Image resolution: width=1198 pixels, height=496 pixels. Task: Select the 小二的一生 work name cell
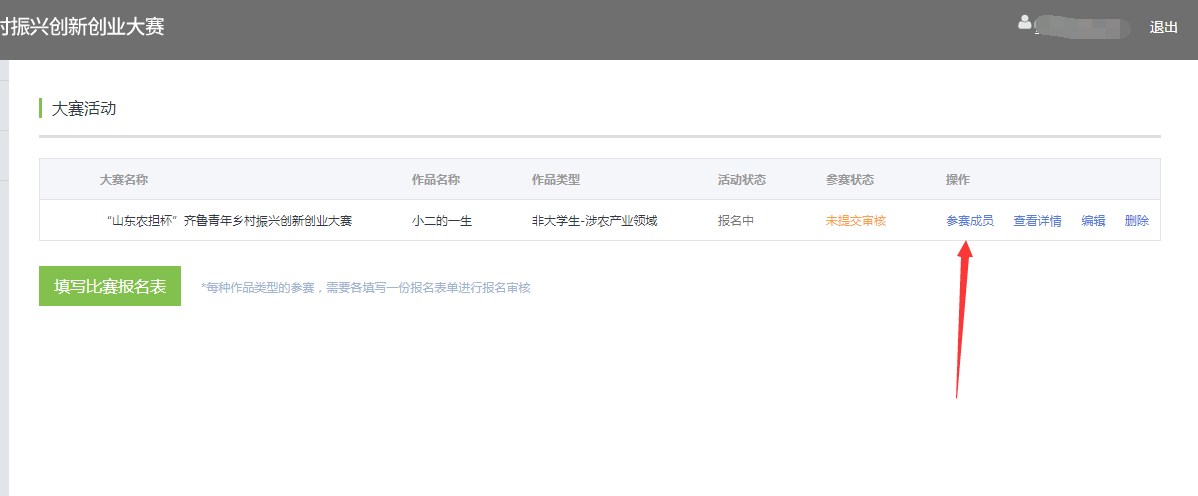point(441,221)
